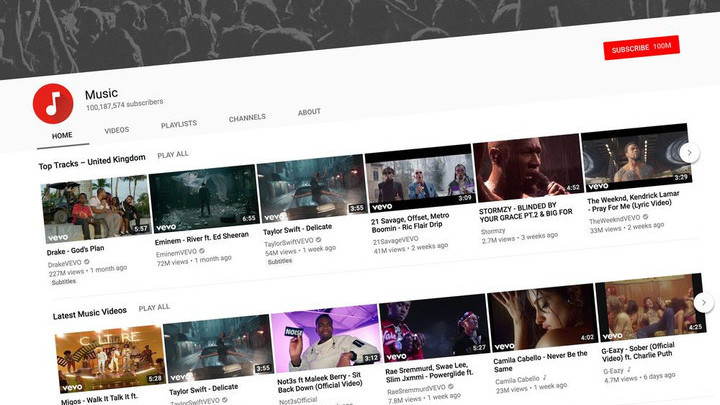Switch to the Channels tab
The height and width of the screenshot is (405, 720).
[247, 118]
